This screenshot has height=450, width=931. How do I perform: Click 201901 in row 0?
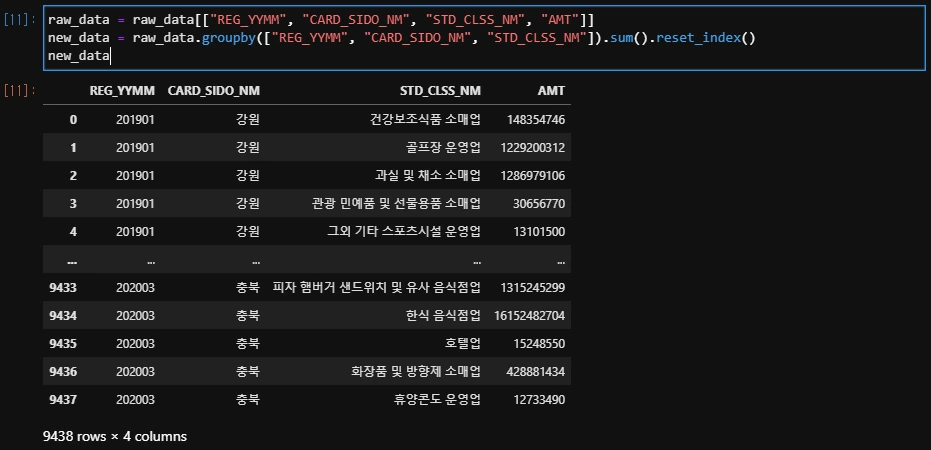coord(135,119)
